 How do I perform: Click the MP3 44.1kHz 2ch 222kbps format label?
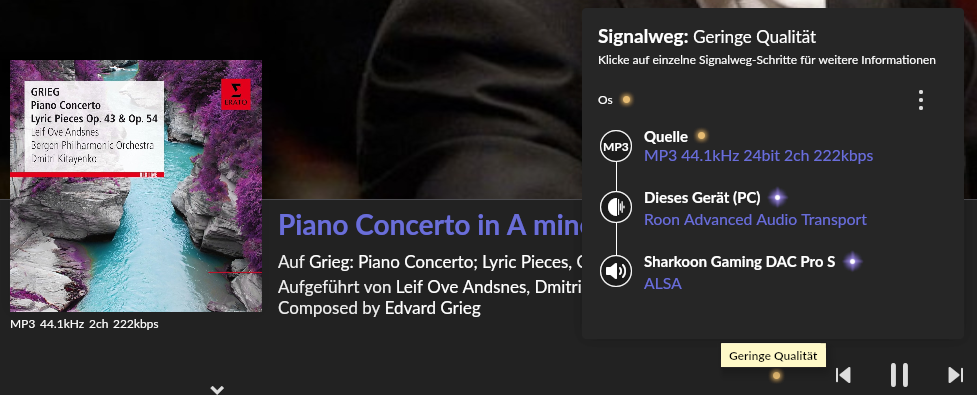click(x=84, y=324)
